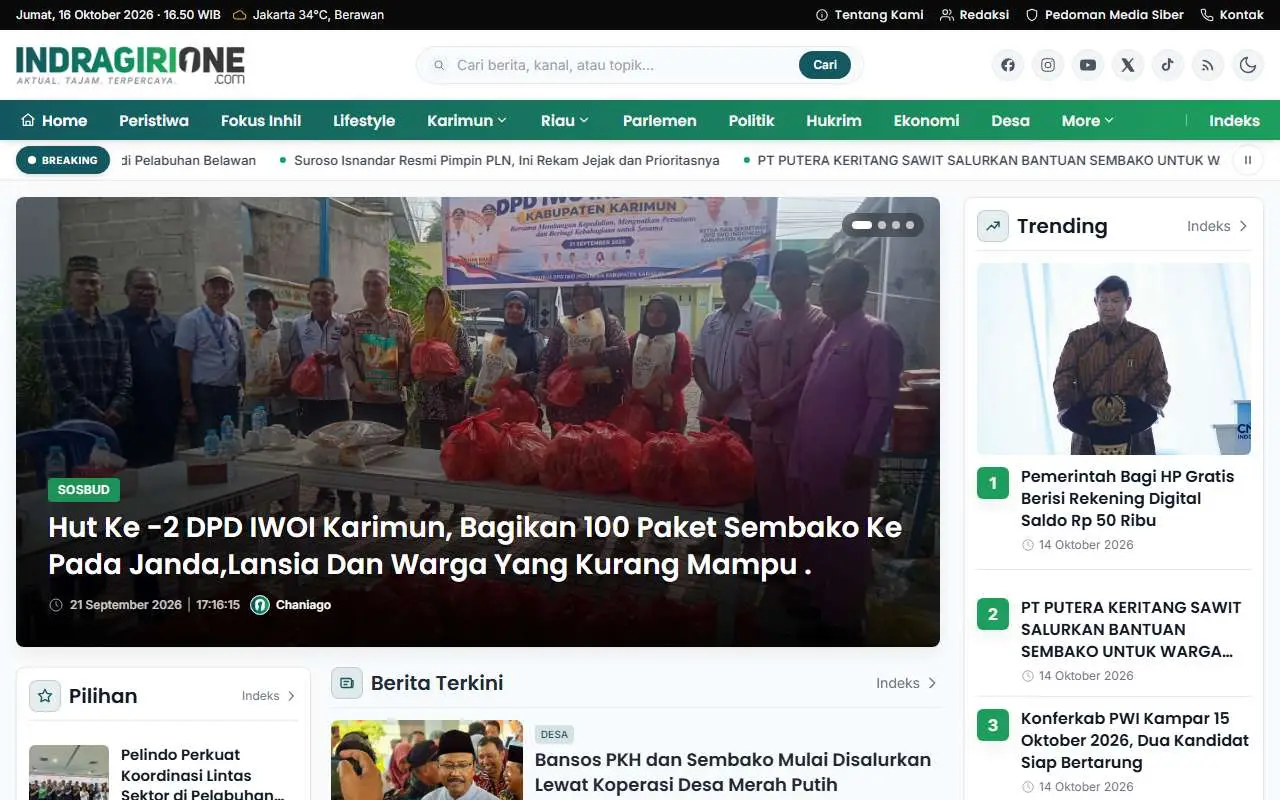Viewport: 1280px width, 800px height.
Task: Go to Fokus Inhil menu item
Action: click(x=261, y=120)
